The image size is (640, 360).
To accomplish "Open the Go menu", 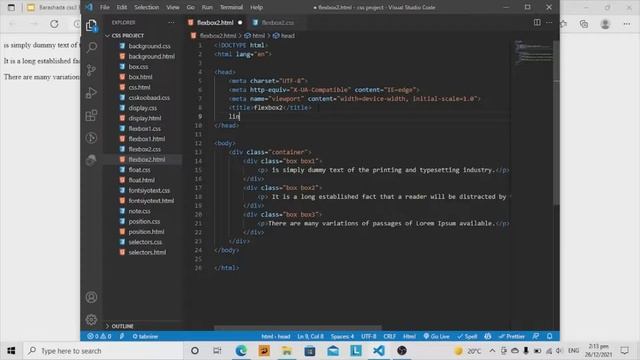I will coord(191,7).
